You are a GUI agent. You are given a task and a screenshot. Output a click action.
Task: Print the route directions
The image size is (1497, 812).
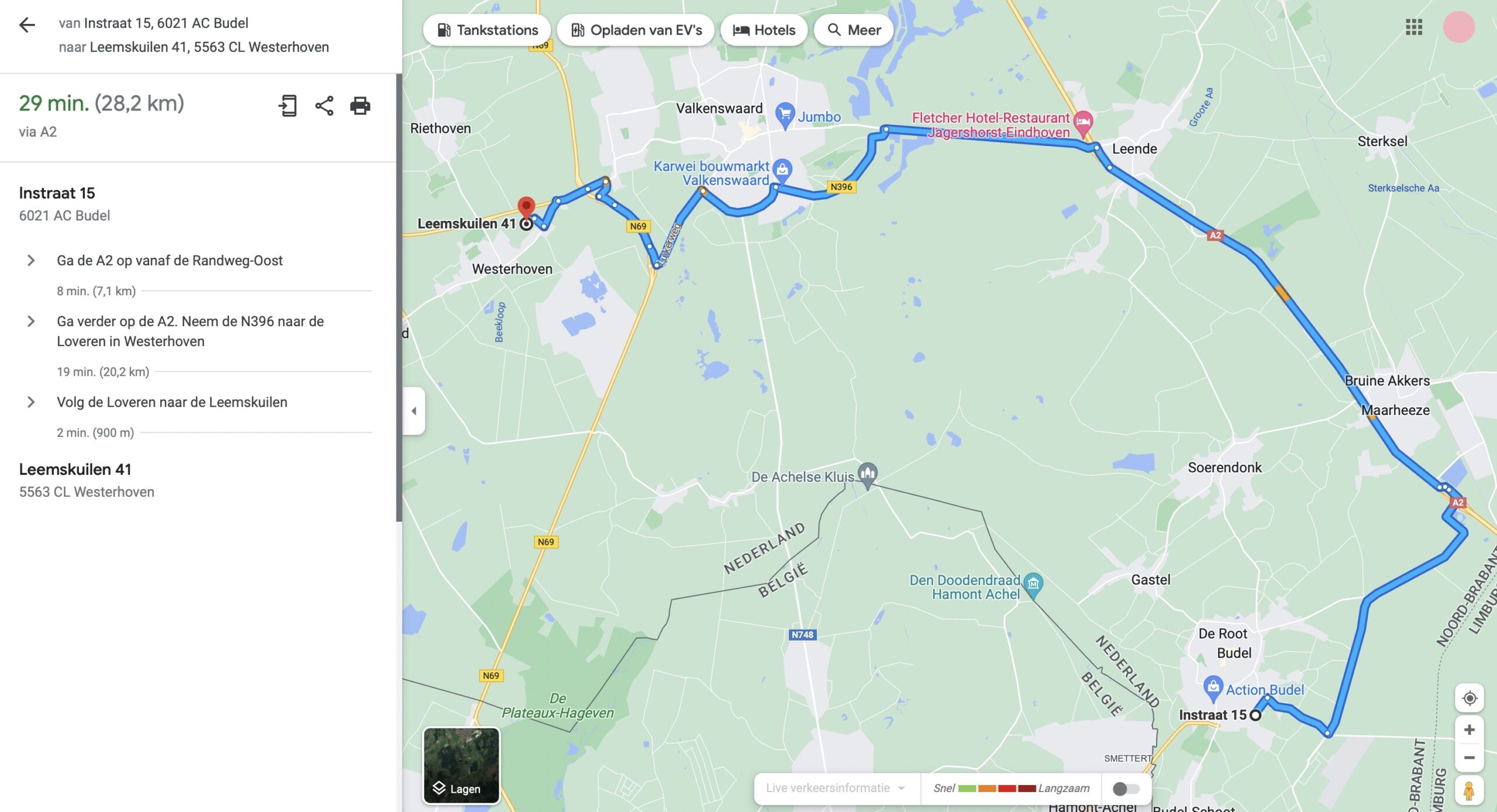pyautogui.click(x=360, y=106)
